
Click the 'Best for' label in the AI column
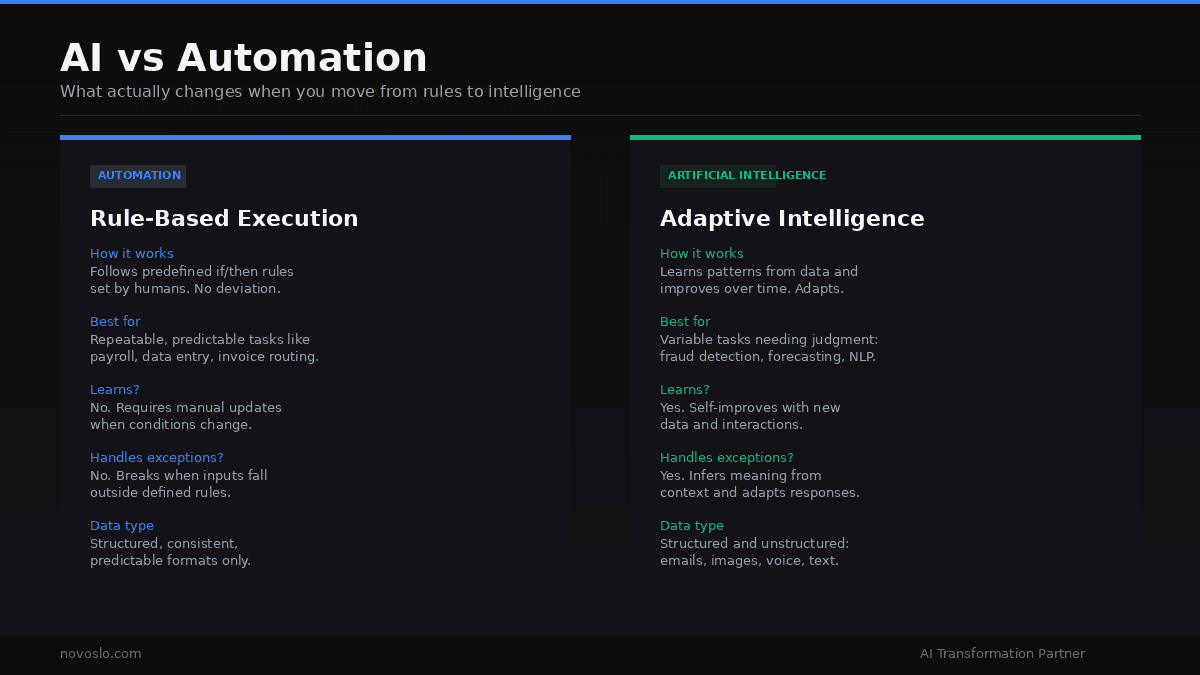coord(685,321)
